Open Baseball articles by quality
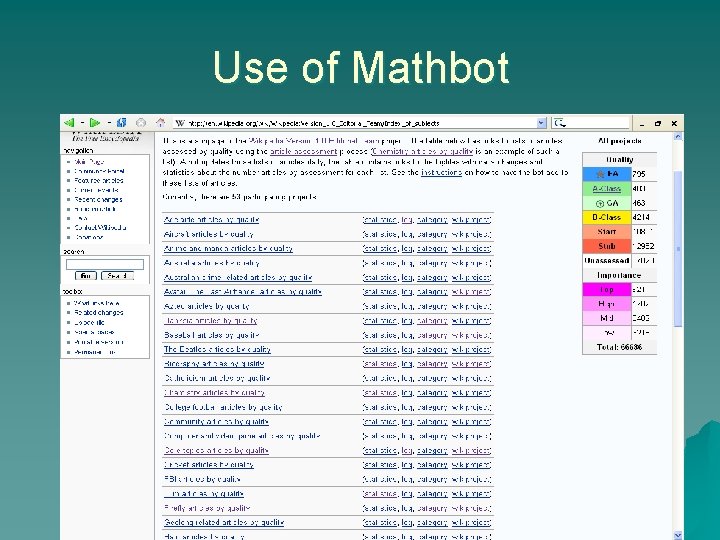The height and width of the screenshot is (540, 720). pos(212,335)
